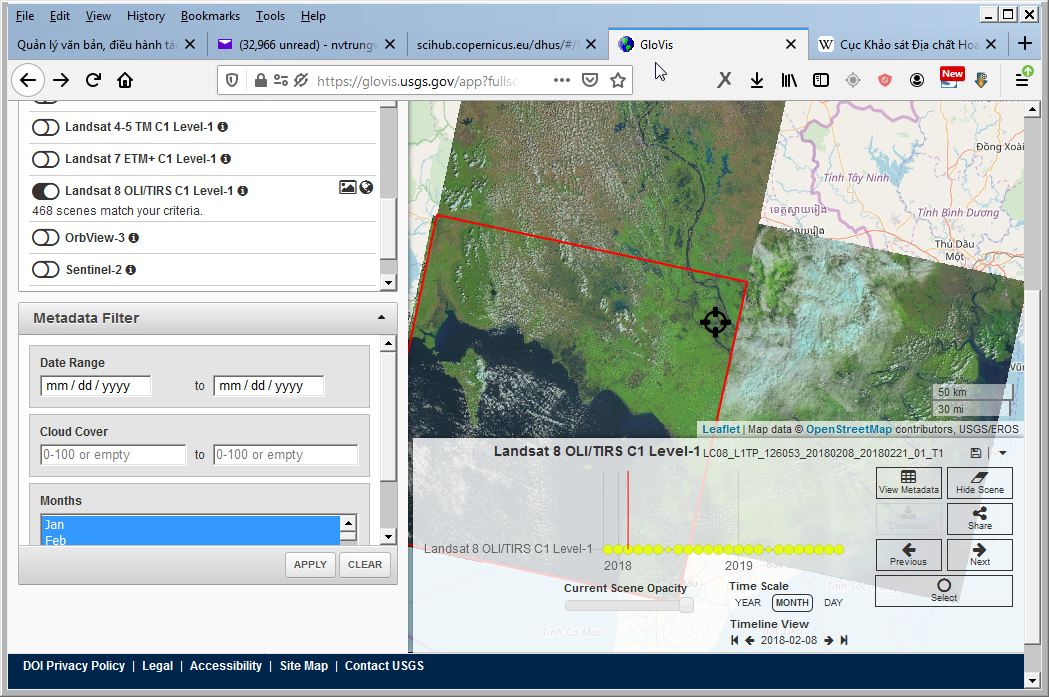The height and width of the screenshot is (697, 1049).
Task: Click dataset list scroll-down arrow
Action: 388,282
